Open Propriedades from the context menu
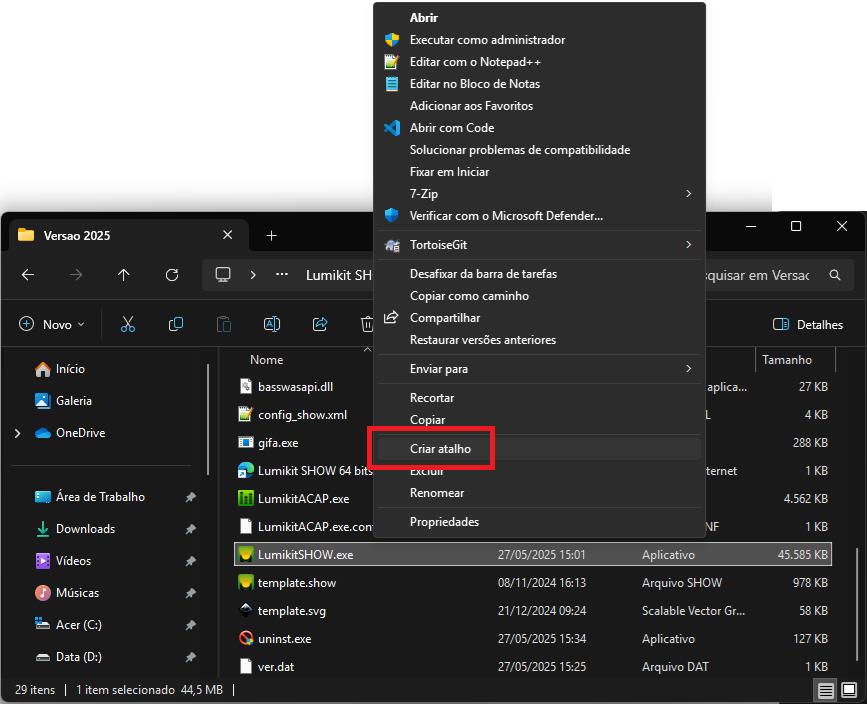Image resolution: width=867 pixels, height=704 pixels. pos(539,522)
